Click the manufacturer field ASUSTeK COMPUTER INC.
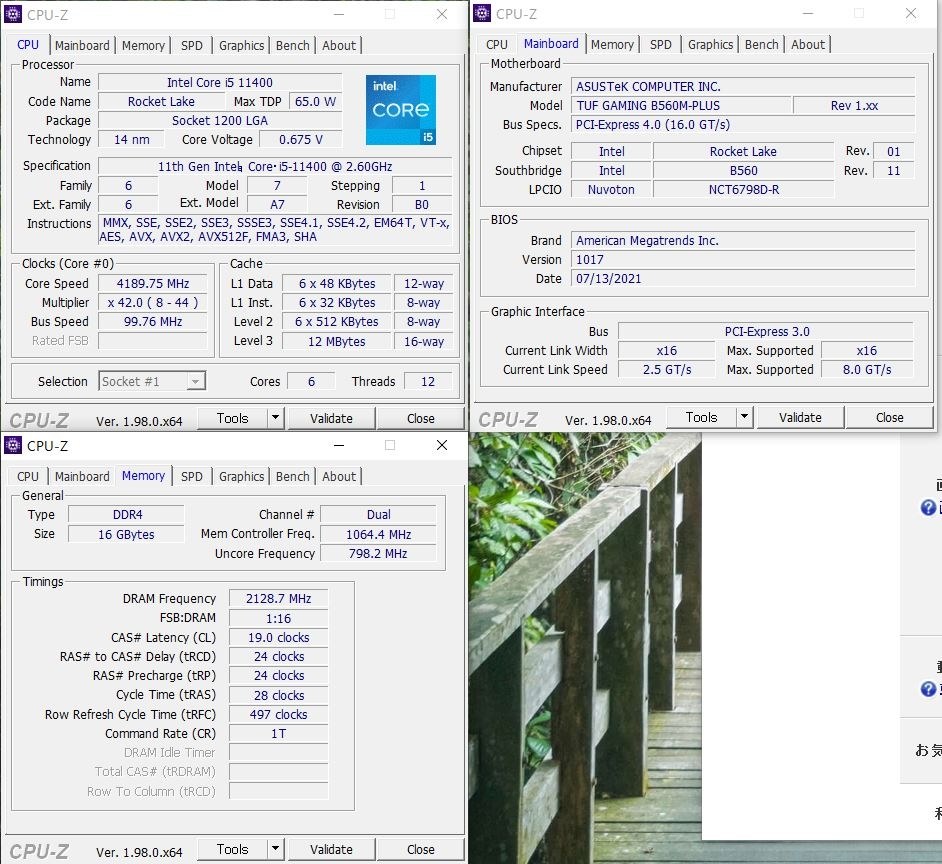This screenshot has width=942, height=864. 743,87
